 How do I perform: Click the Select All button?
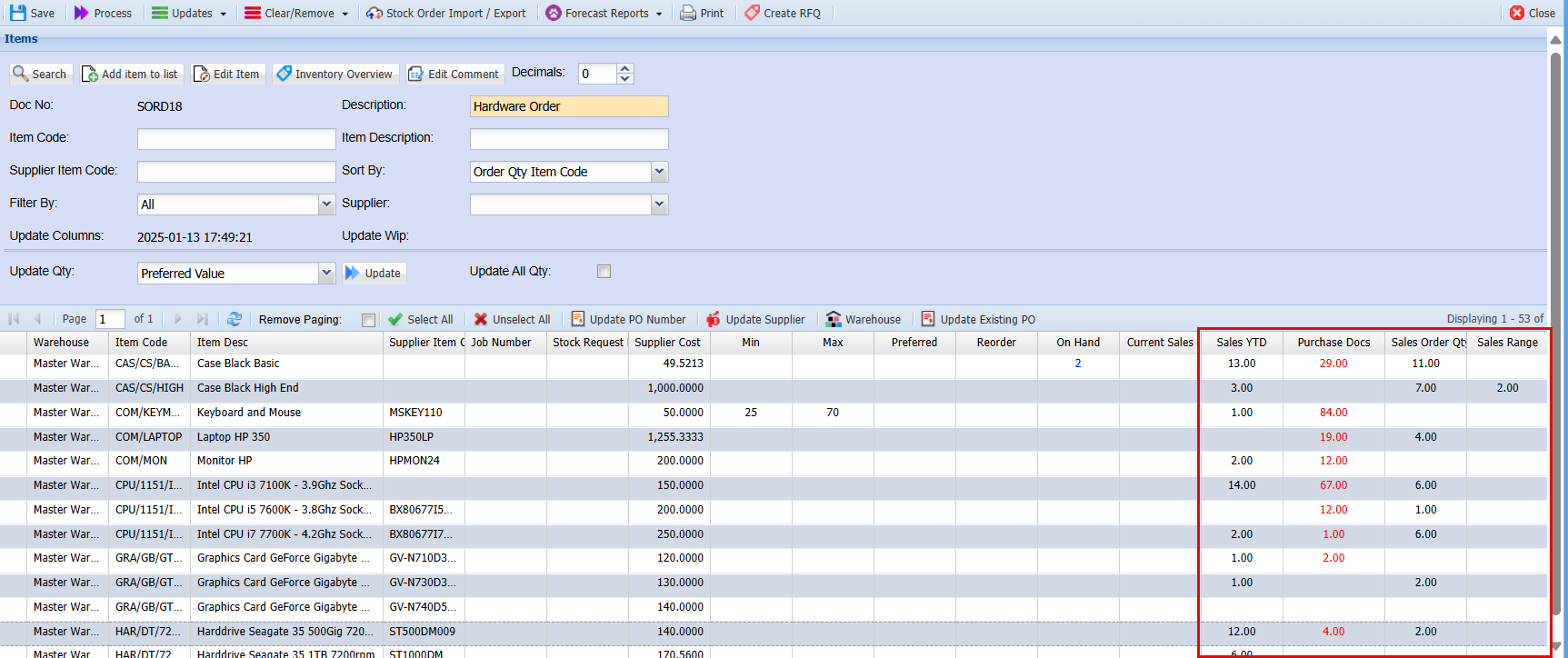pos(420,319)
